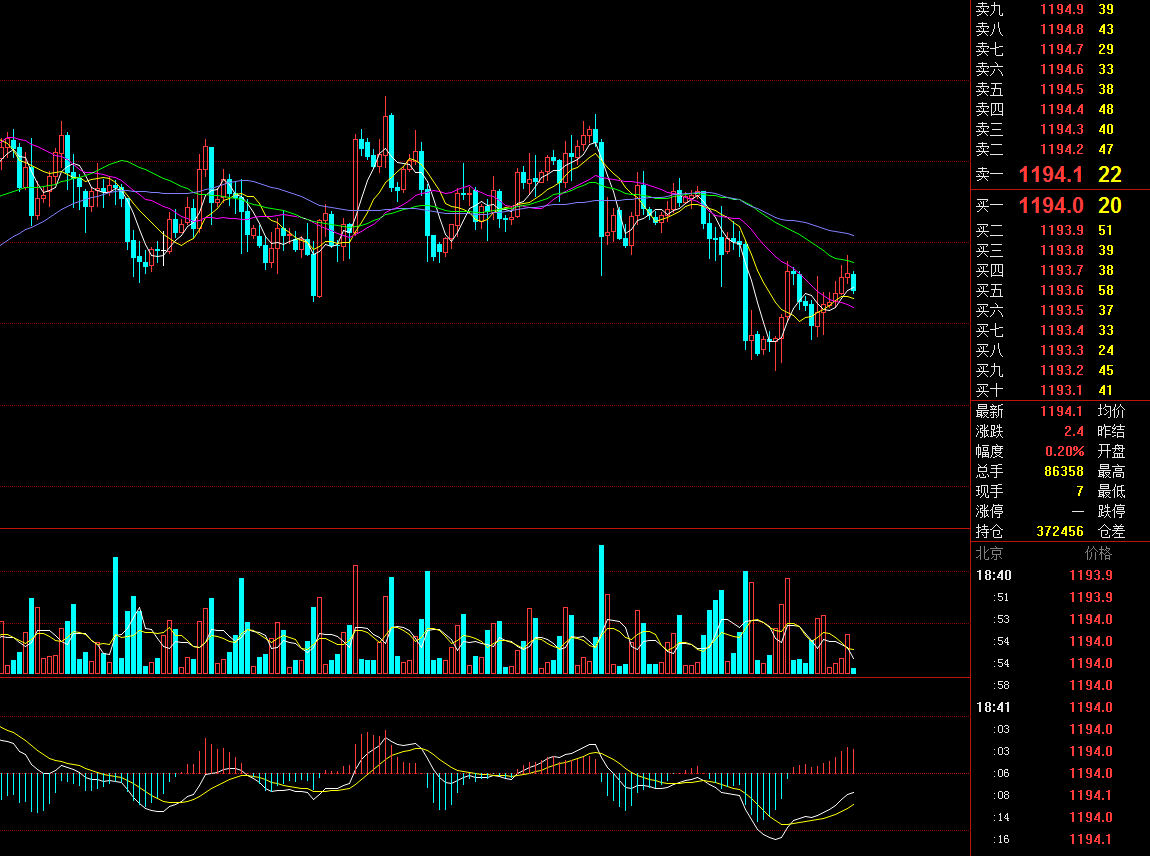Image resolution: width=1150 pixels, height=856 pixels.
Task: Click the :06 tick row price
Action: click(x=1091, y=773)
